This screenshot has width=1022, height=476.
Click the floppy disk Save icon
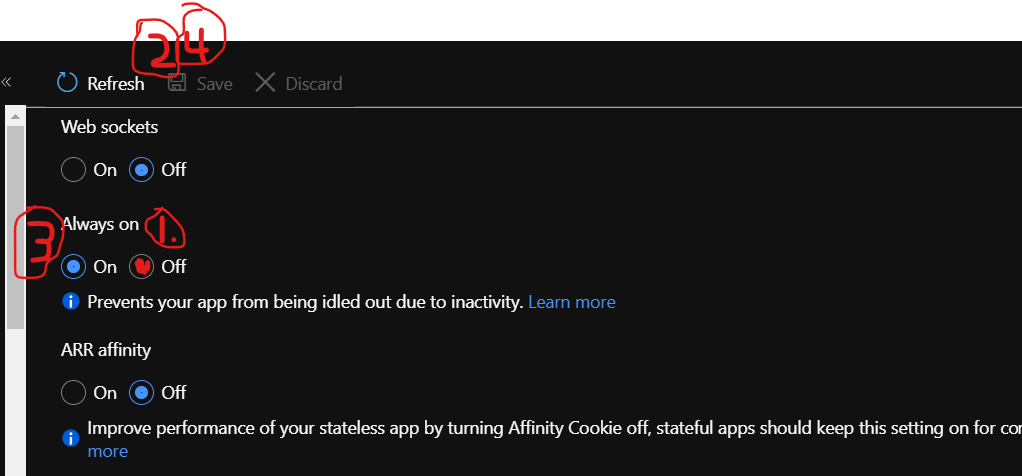coord(177,83)
